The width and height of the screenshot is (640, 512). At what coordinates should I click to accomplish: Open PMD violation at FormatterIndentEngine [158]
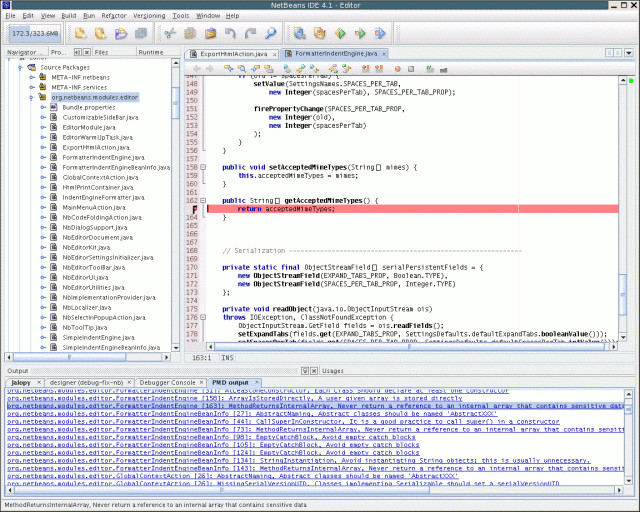click(x=235, y=398)
